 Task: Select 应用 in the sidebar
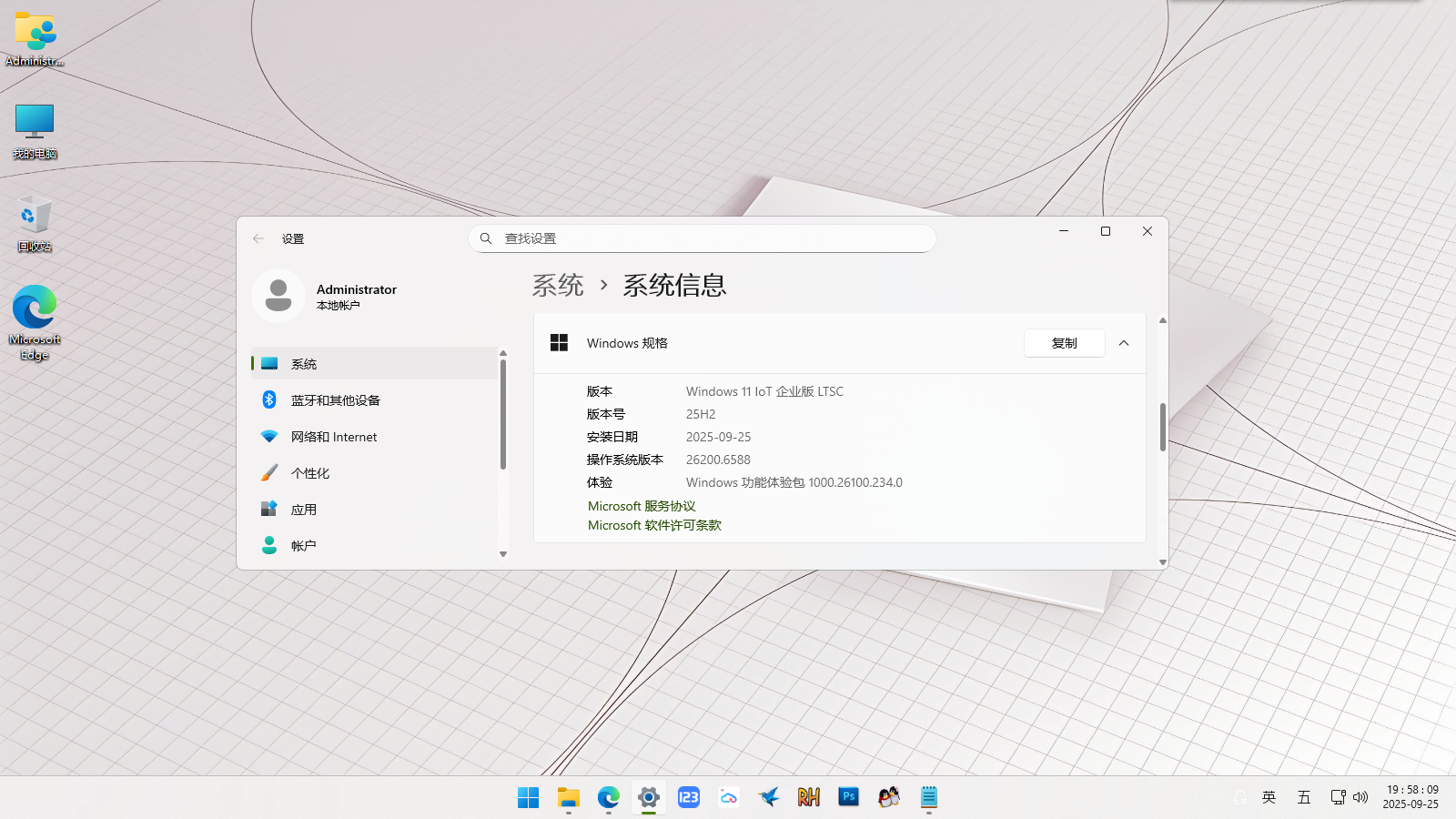[374, 510]
